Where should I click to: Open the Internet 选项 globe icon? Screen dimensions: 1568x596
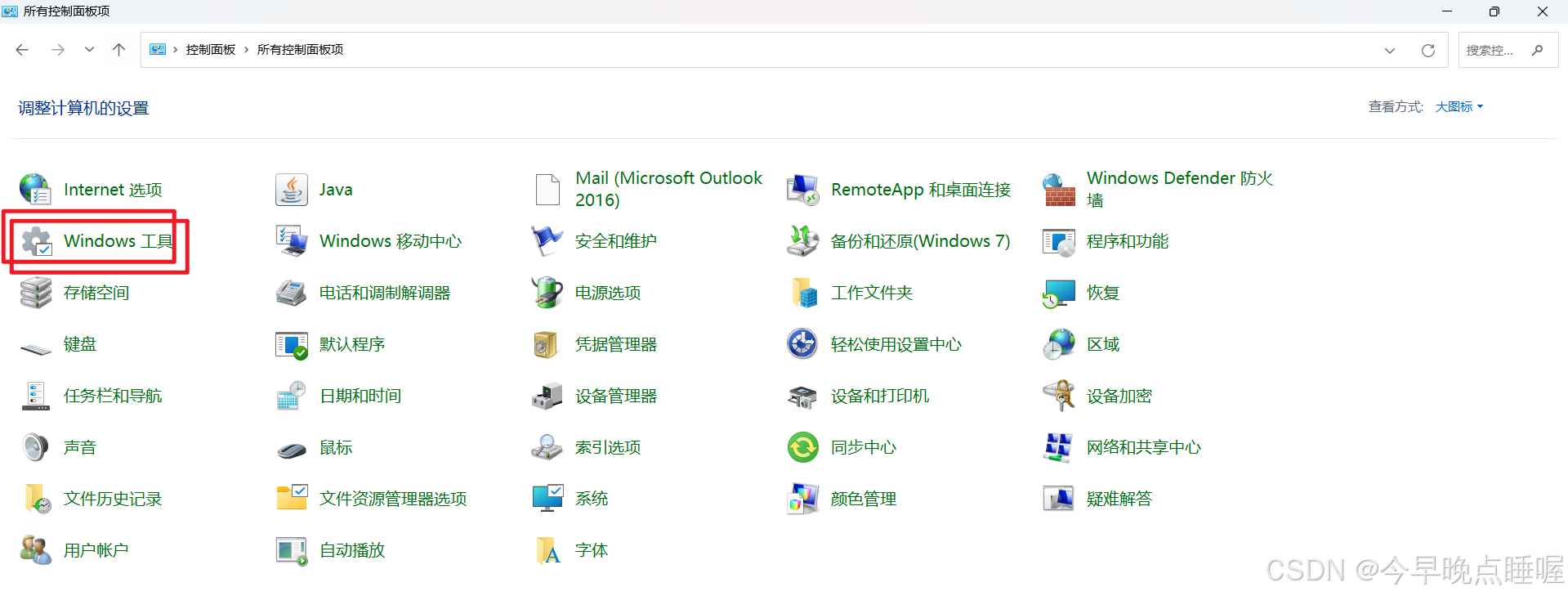(x=35, y=189)
